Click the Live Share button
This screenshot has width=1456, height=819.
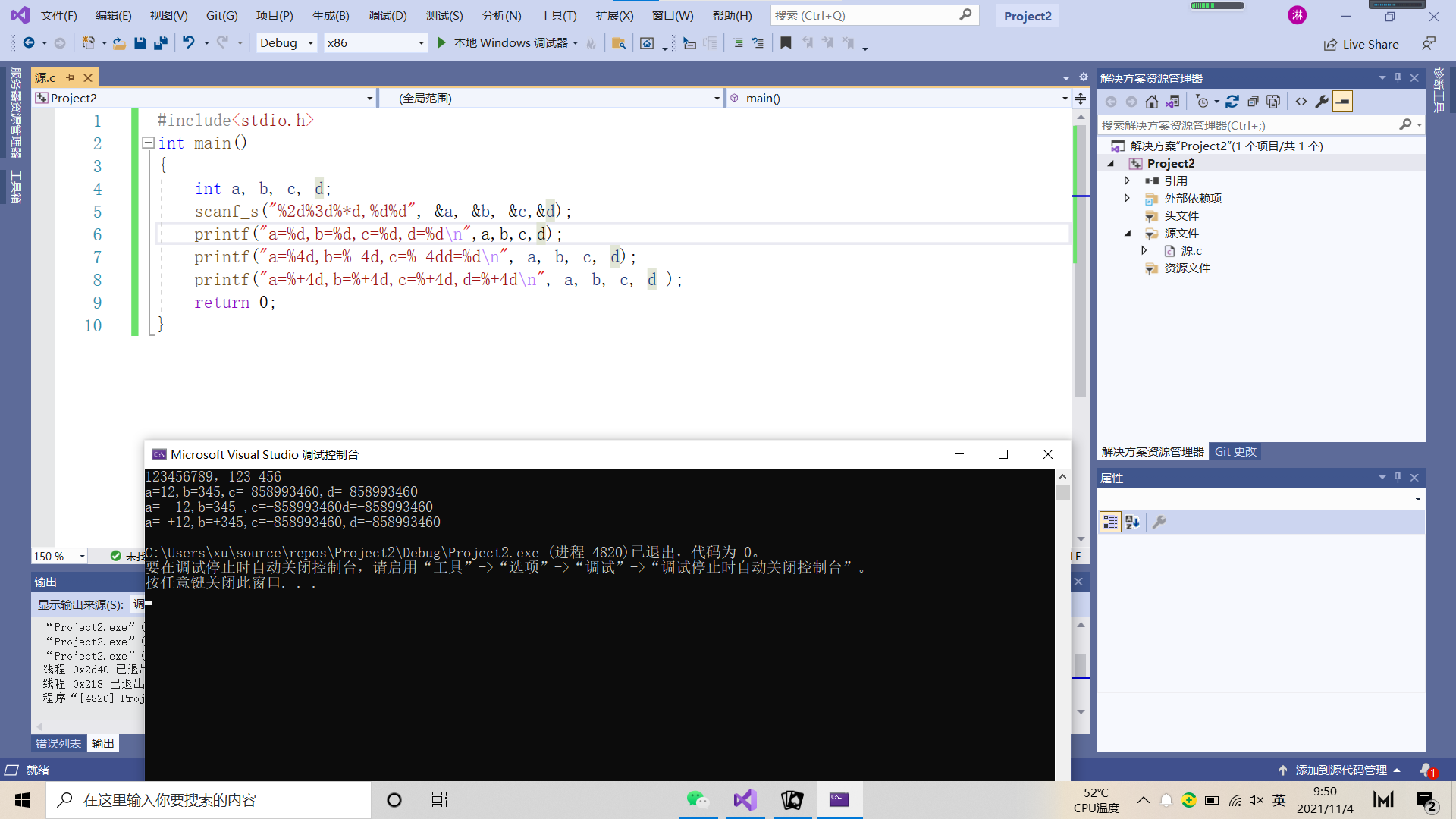pyautogui.click(x=1361, y=44)
